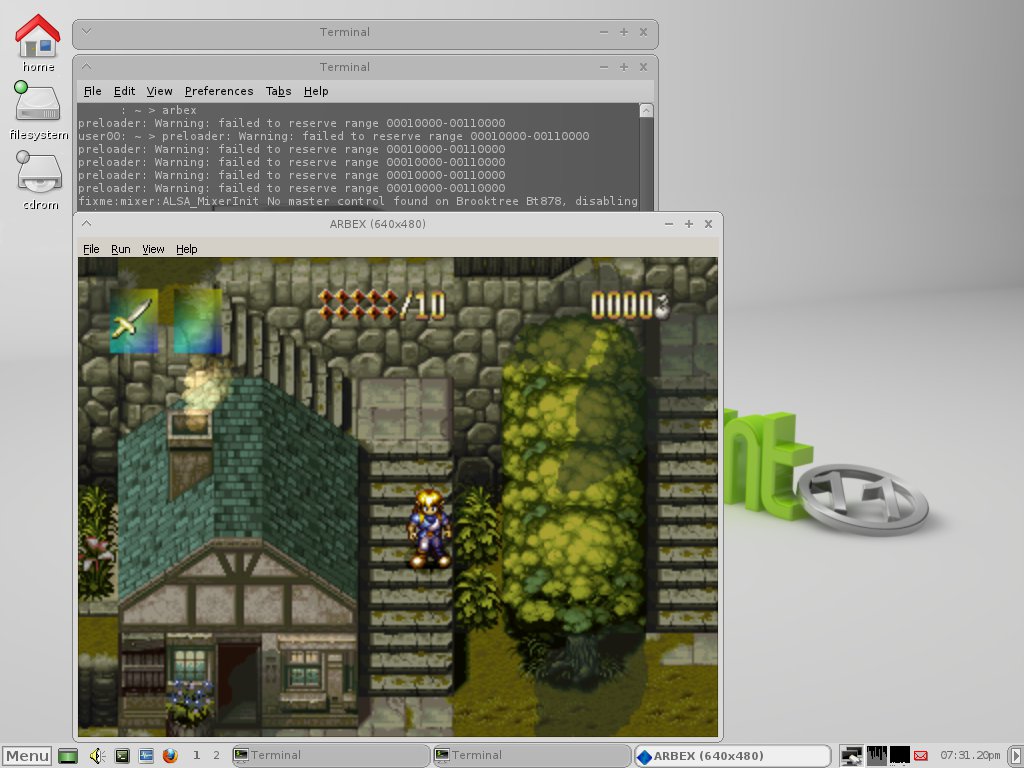
Task: Click the blond hero character on stairs
Action: [x=430, y=528]
